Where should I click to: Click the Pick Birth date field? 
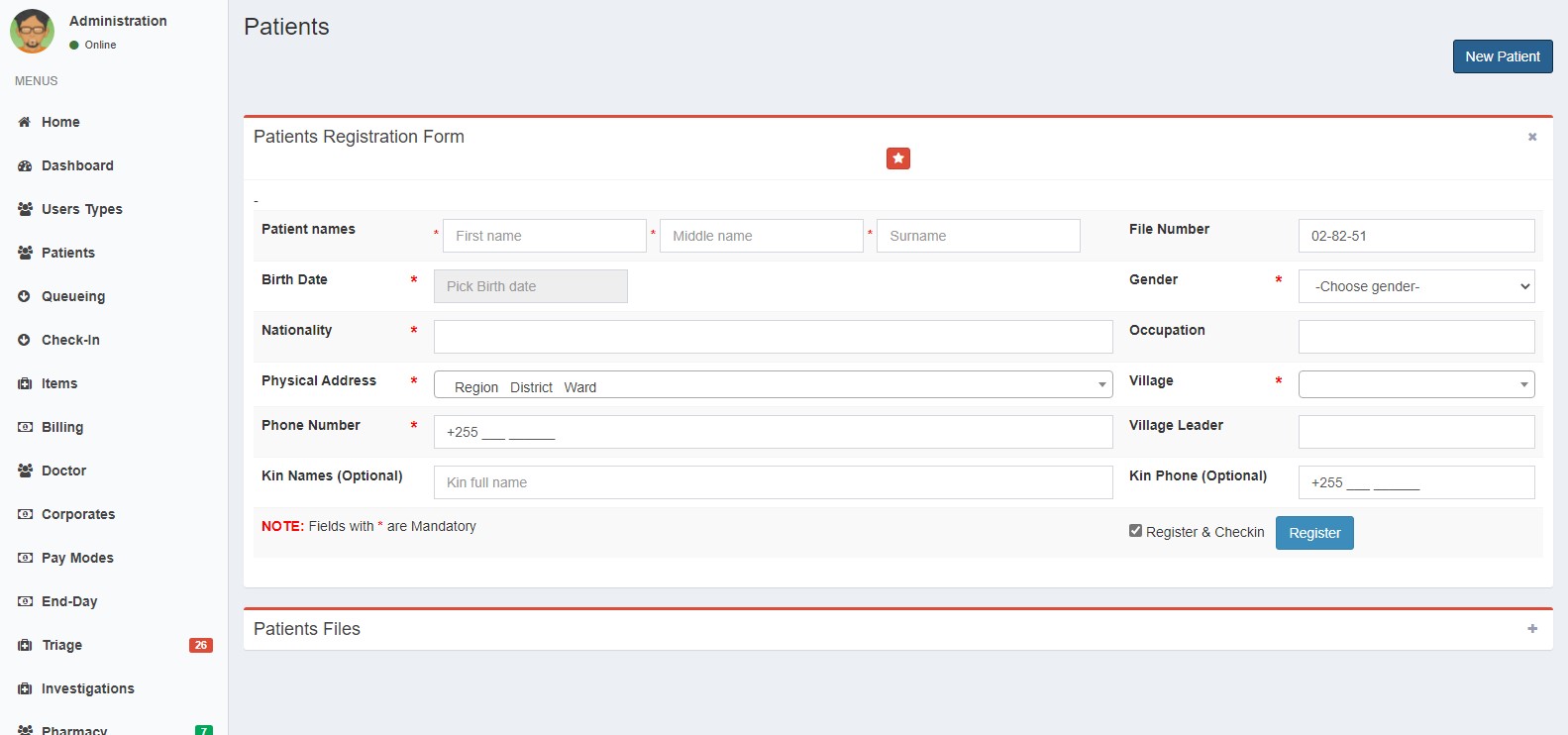click(x=530, y=286)
